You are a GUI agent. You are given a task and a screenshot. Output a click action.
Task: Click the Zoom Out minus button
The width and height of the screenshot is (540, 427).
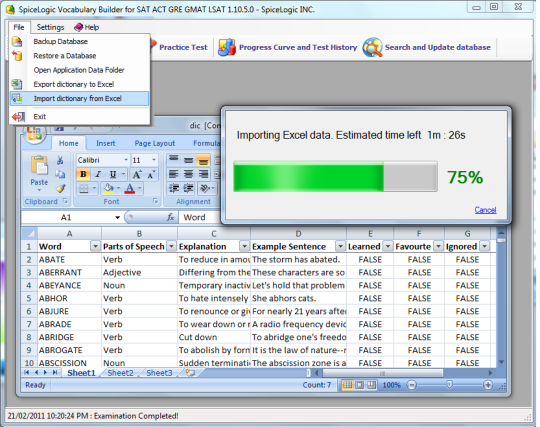coord(412,385)
